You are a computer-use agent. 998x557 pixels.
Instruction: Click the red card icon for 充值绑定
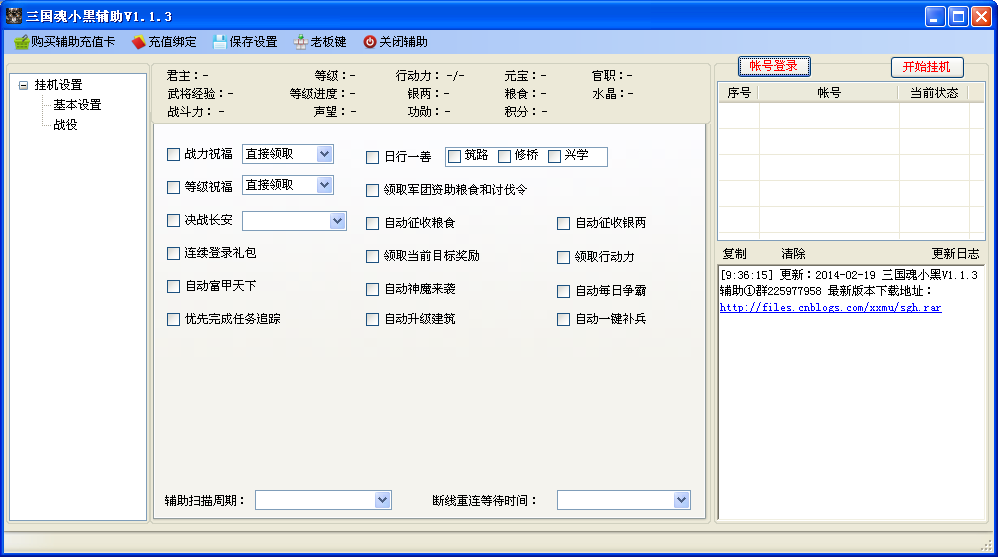(138, 42)
